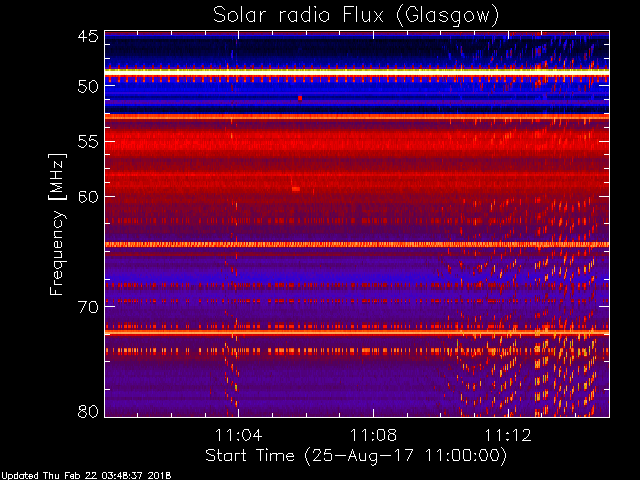Screen dimensions: 640x480
Task: Click the 11:08 time tick label
Action: pyautogui.click(x=373, y=435)
